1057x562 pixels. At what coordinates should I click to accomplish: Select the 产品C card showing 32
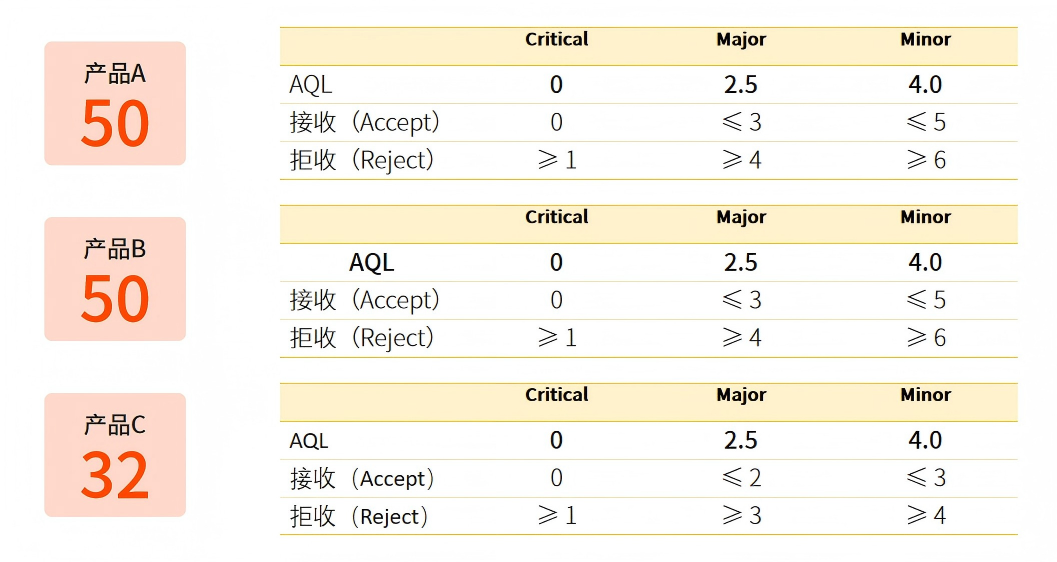[x=115, y=455]
